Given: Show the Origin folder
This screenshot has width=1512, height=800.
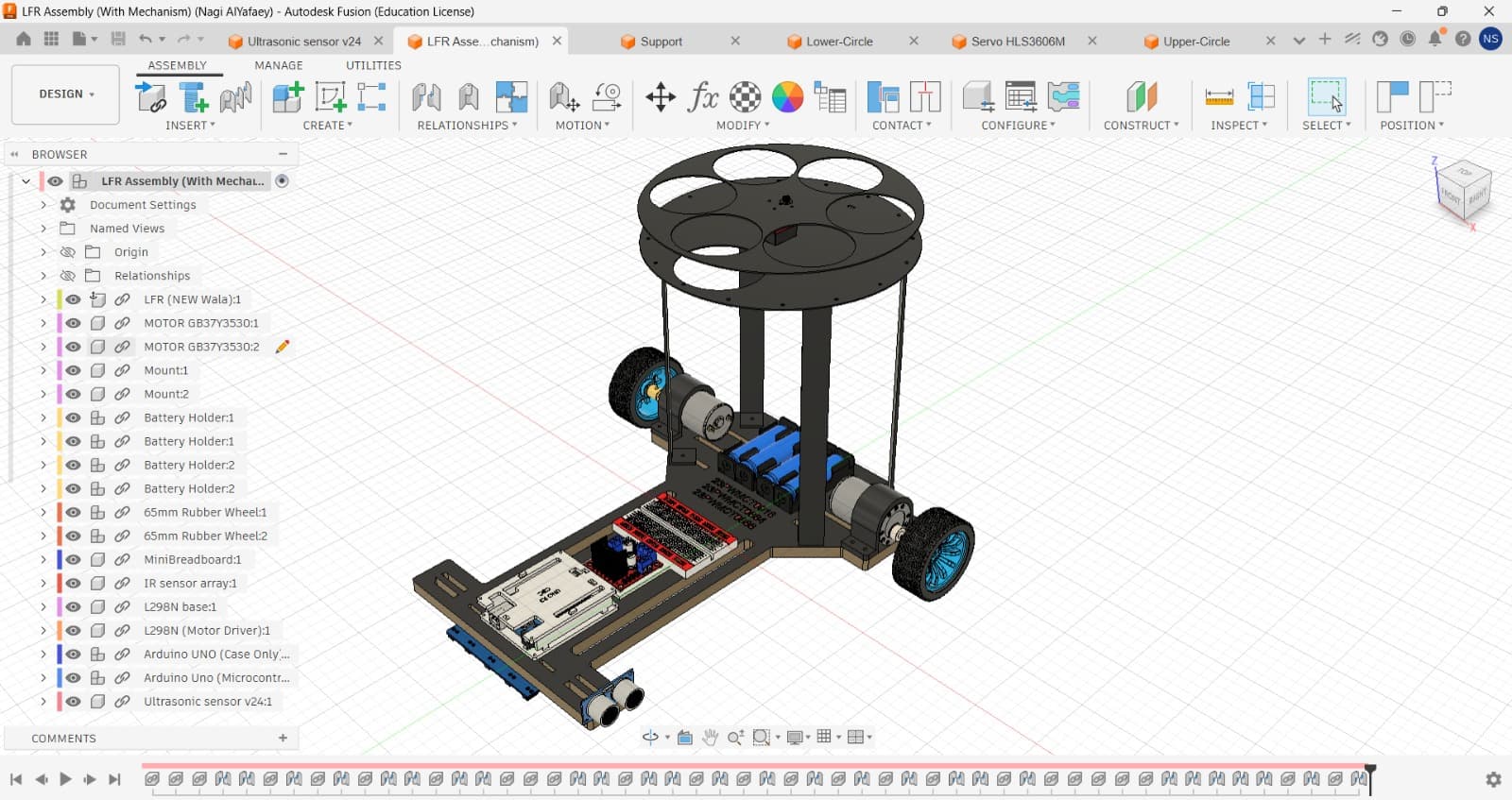Looking at the screenshot, I should 67,252.
